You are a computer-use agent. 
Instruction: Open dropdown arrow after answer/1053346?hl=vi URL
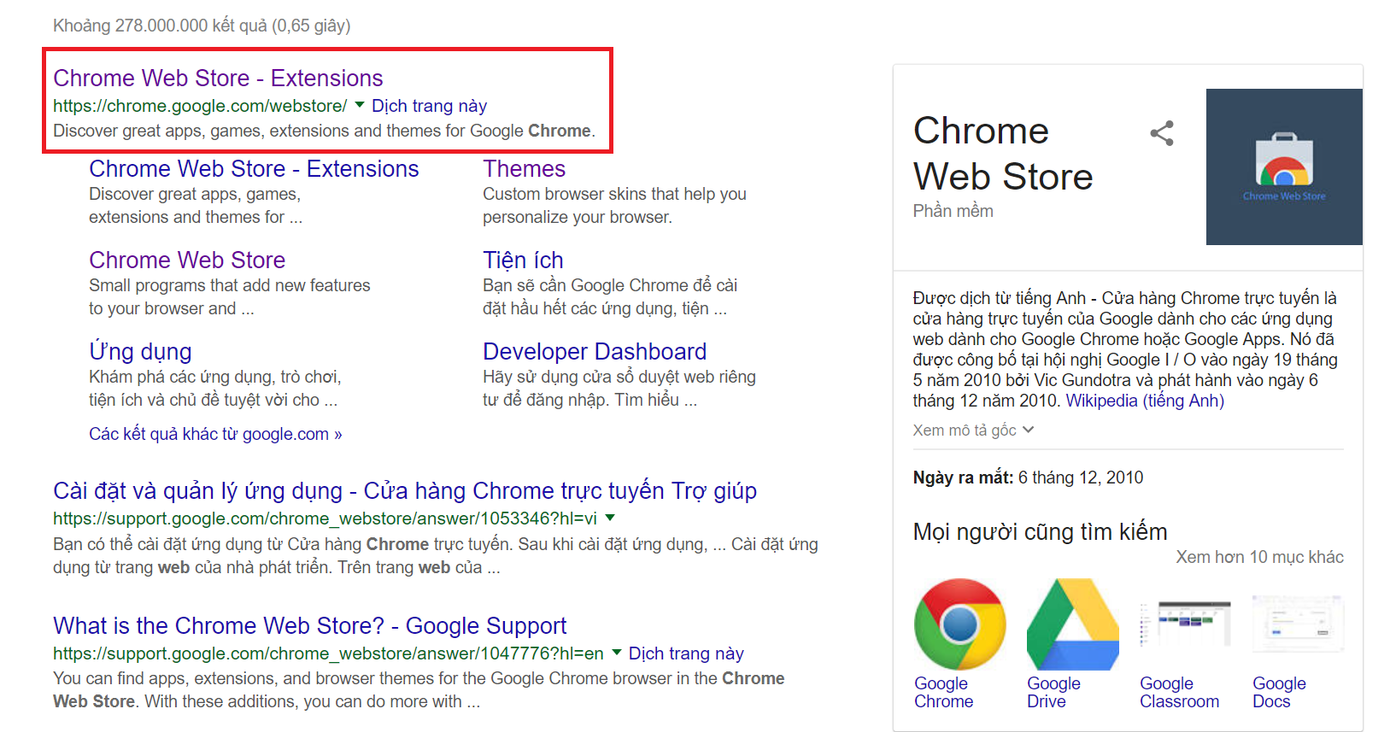(610, 517)
